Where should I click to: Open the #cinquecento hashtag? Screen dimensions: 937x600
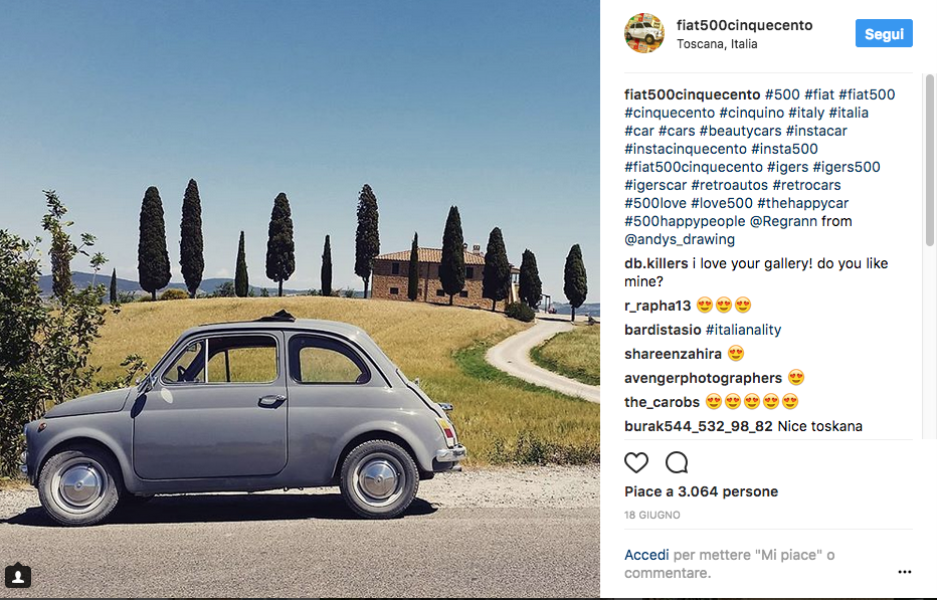click(669, 112)
